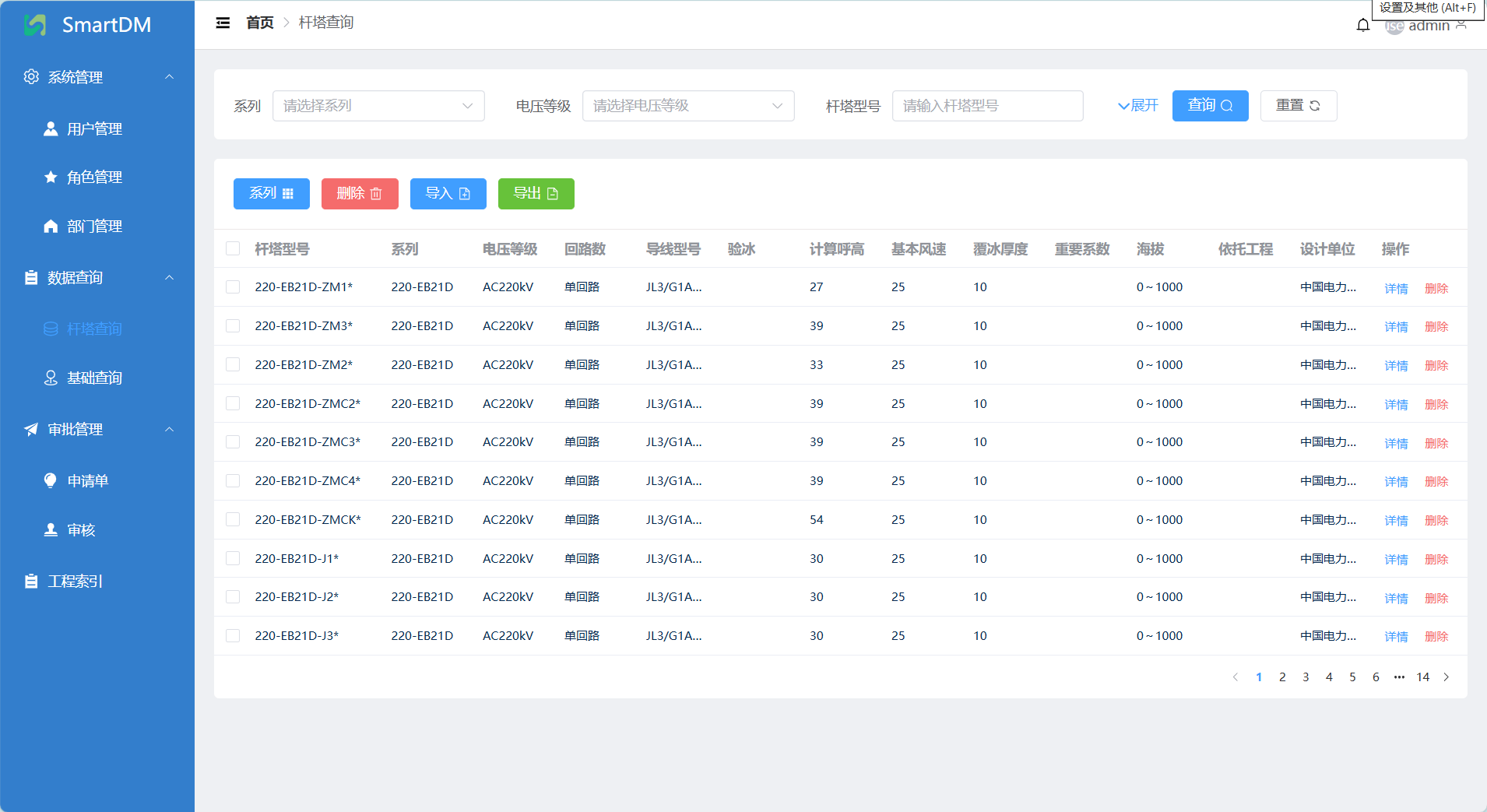Go to page 2
Viewport: 1487px width, 812px height.
pyautogui.click(x=1282, y=677)
